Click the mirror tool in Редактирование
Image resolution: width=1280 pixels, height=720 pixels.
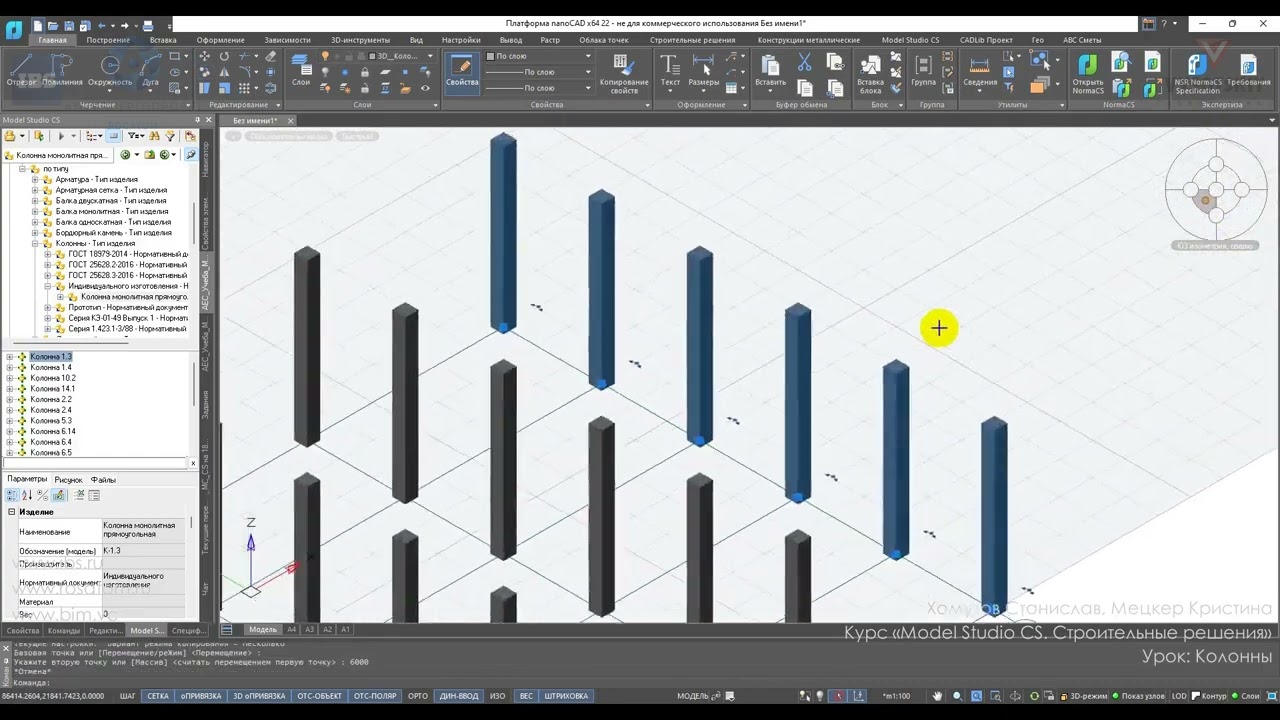coord(224,73)
